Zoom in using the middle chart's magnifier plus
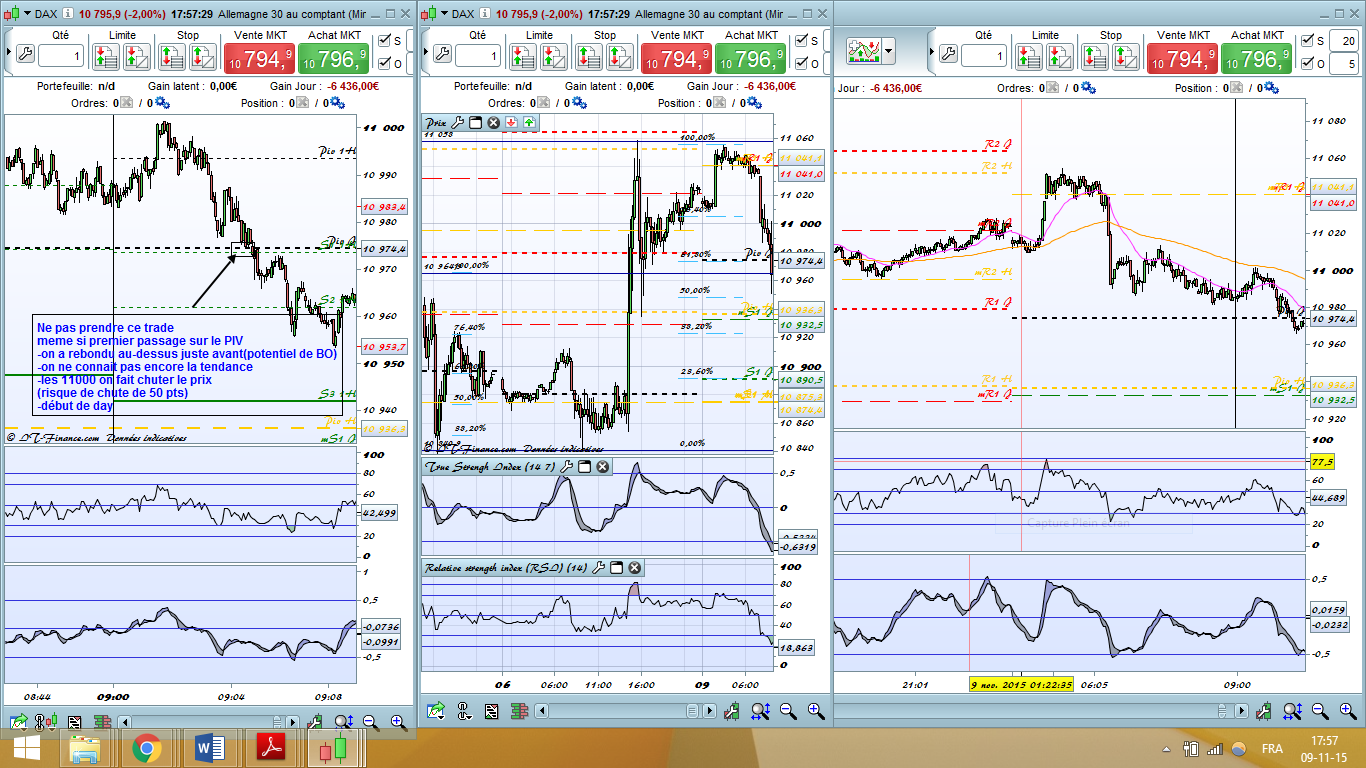 [x=816, y=711]
